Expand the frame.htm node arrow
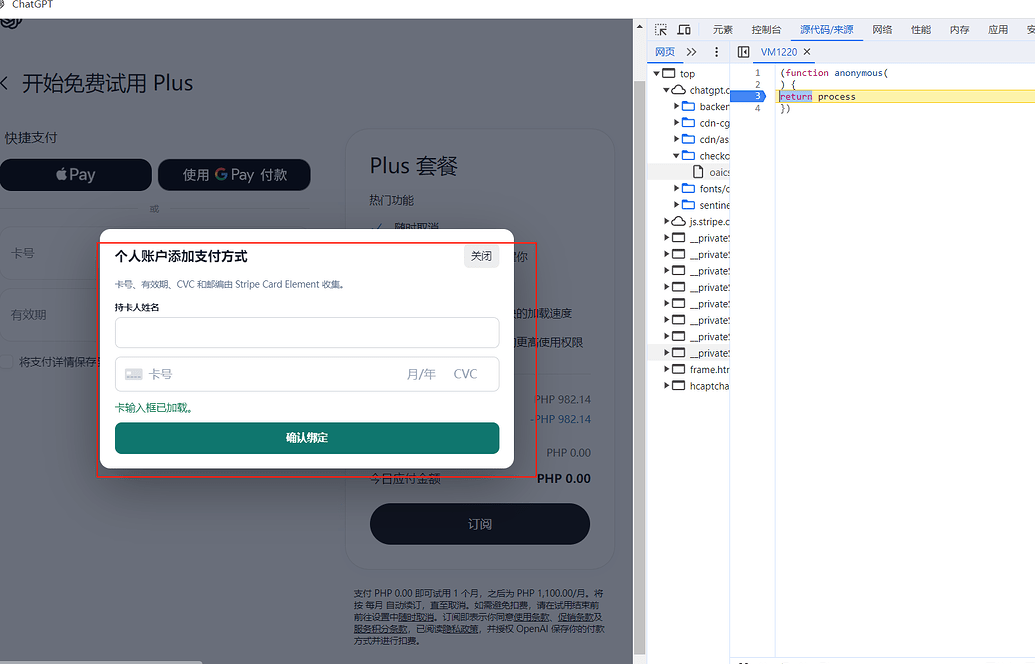 [667, 369]
